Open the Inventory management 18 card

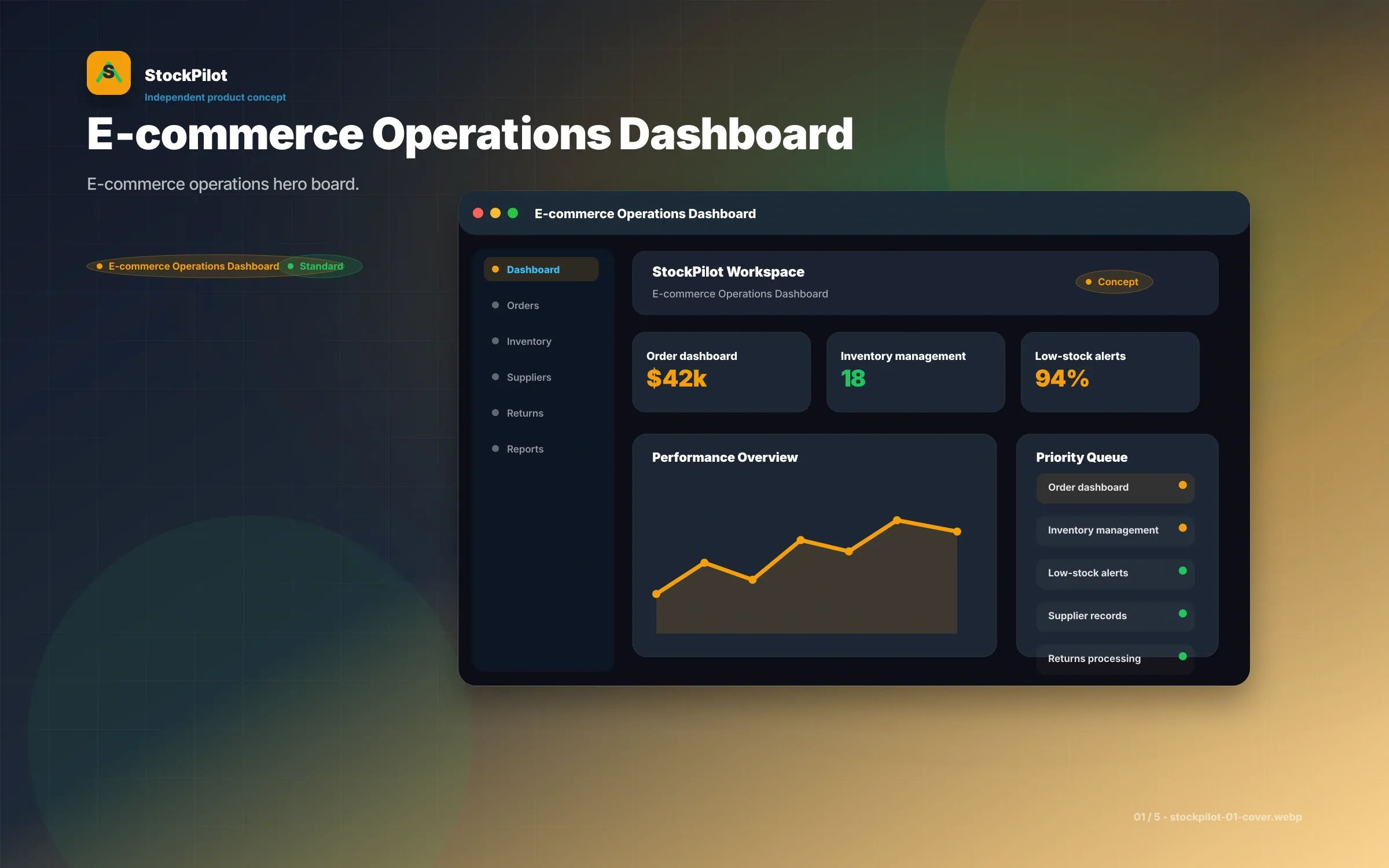[x=916, y=372]
